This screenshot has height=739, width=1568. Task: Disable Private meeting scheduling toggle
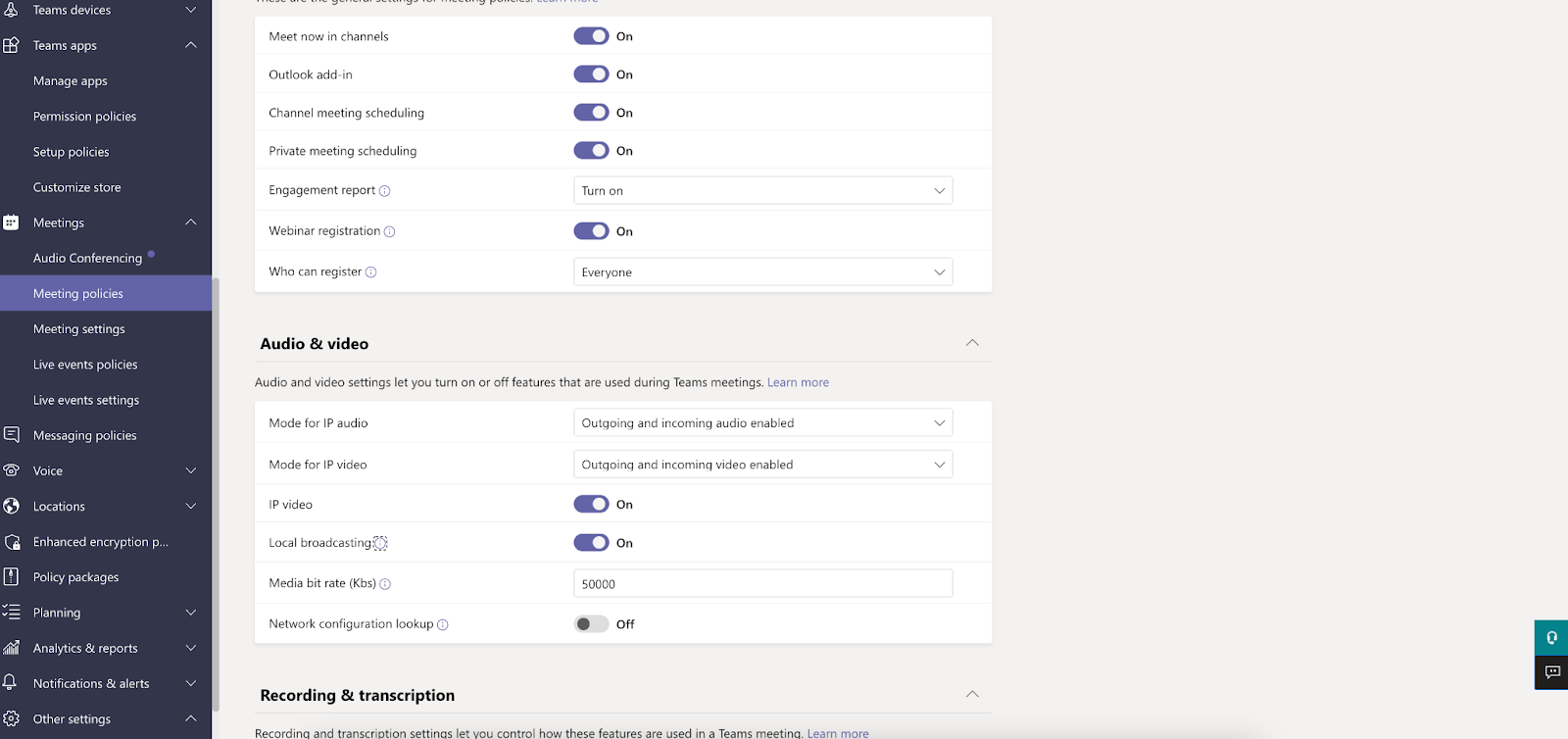591,151
